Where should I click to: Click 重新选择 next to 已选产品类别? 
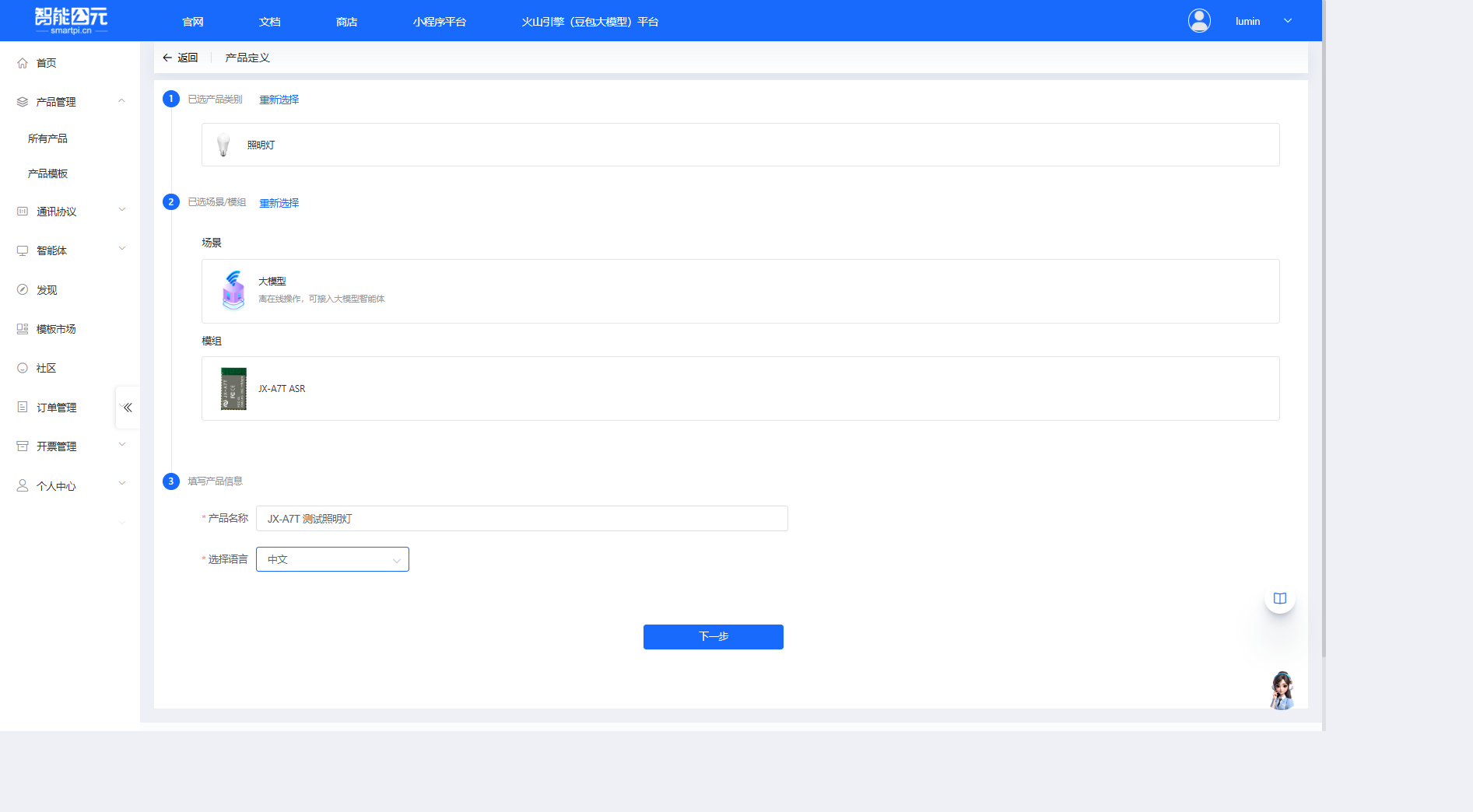tap(279, 100)
